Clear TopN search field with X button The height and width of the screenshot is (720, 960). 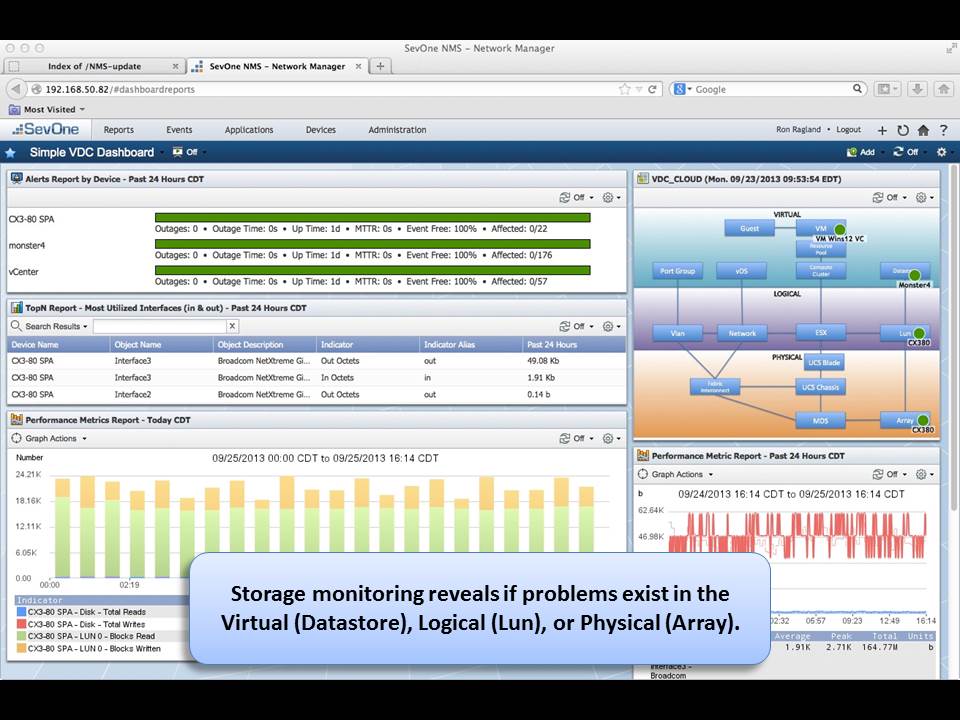[231, 326]
